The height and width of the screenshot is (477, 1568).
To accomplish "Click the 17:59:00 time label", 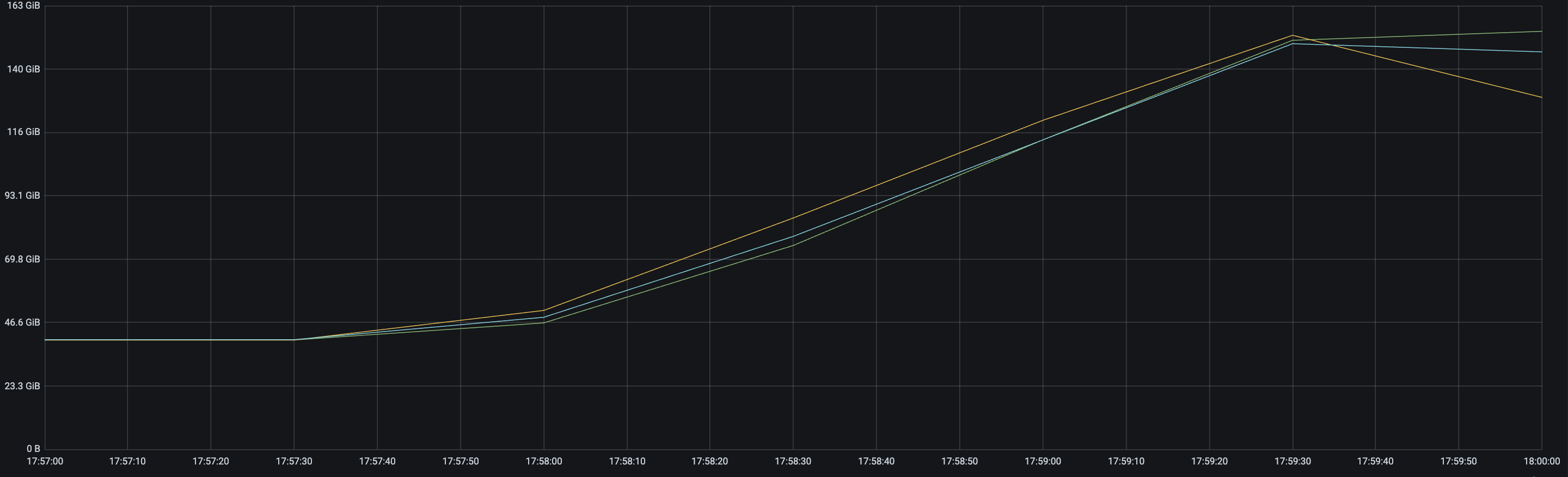I will 1043,461.
